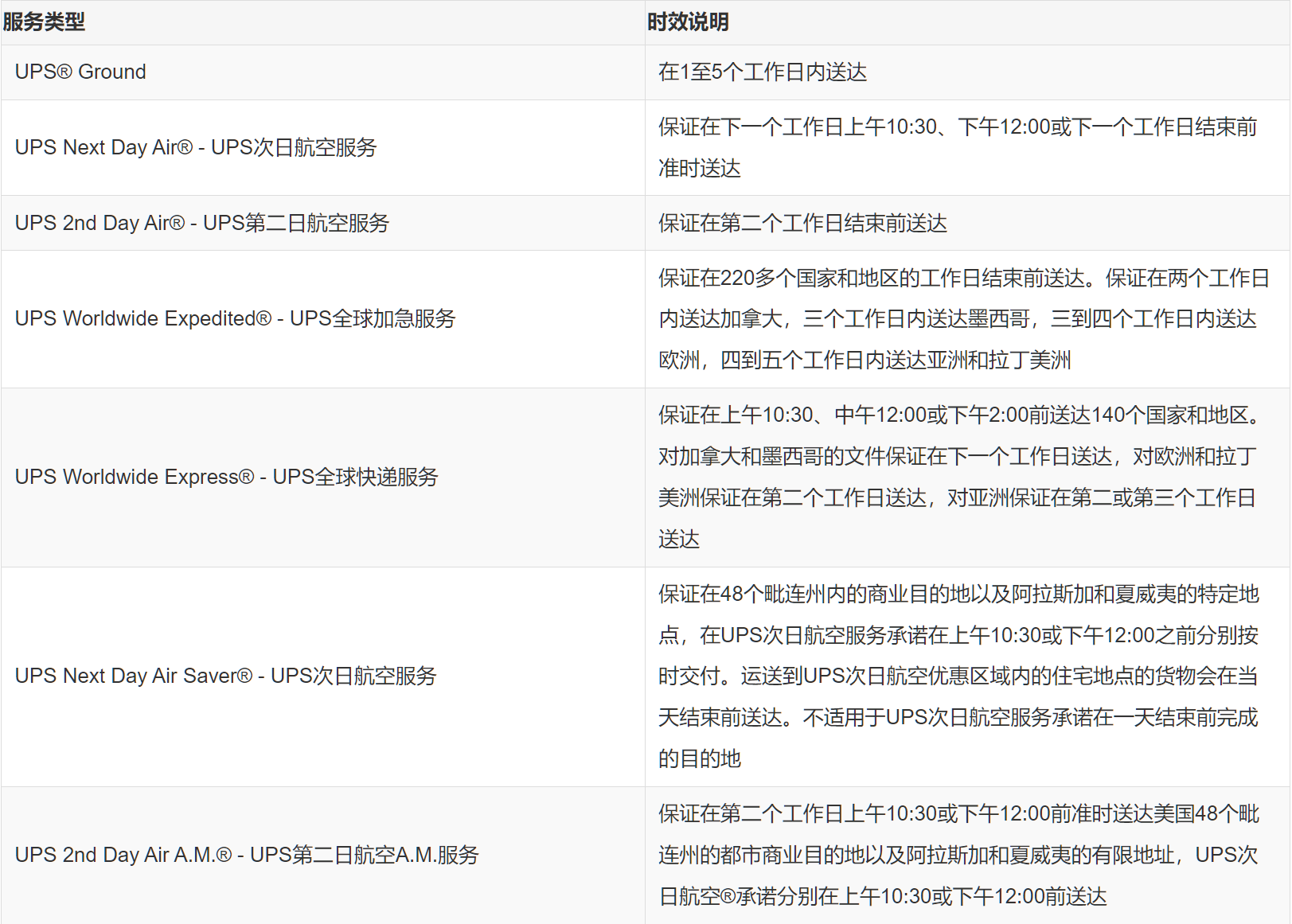This screenshot has width=1292, height=924.
Task: Click the 前准时送达美国48个毗连州 description cell
Action: [967, 856]
